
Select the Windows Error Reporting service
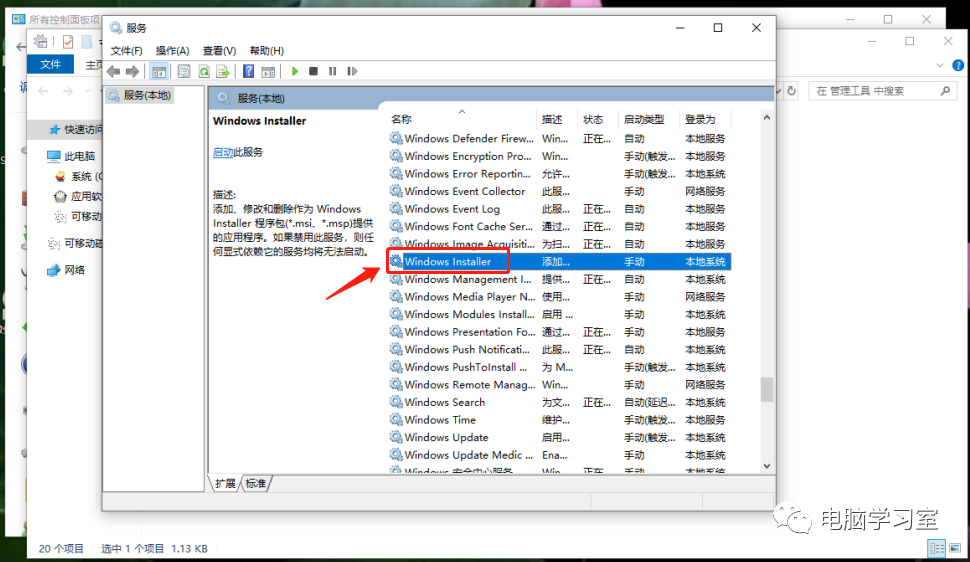[x=559, y=174]
